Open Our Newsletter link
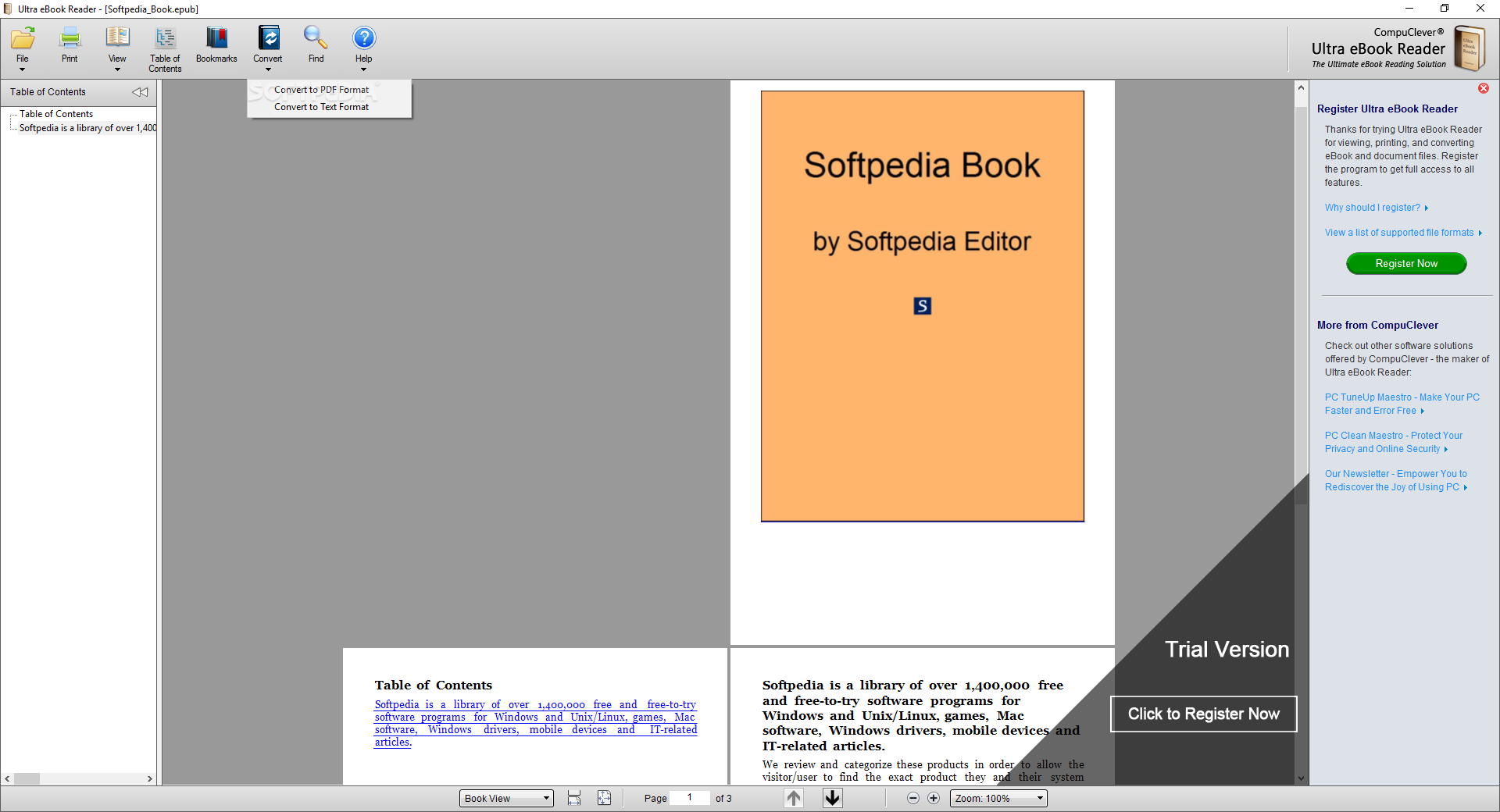 [x=1396, y=480]
